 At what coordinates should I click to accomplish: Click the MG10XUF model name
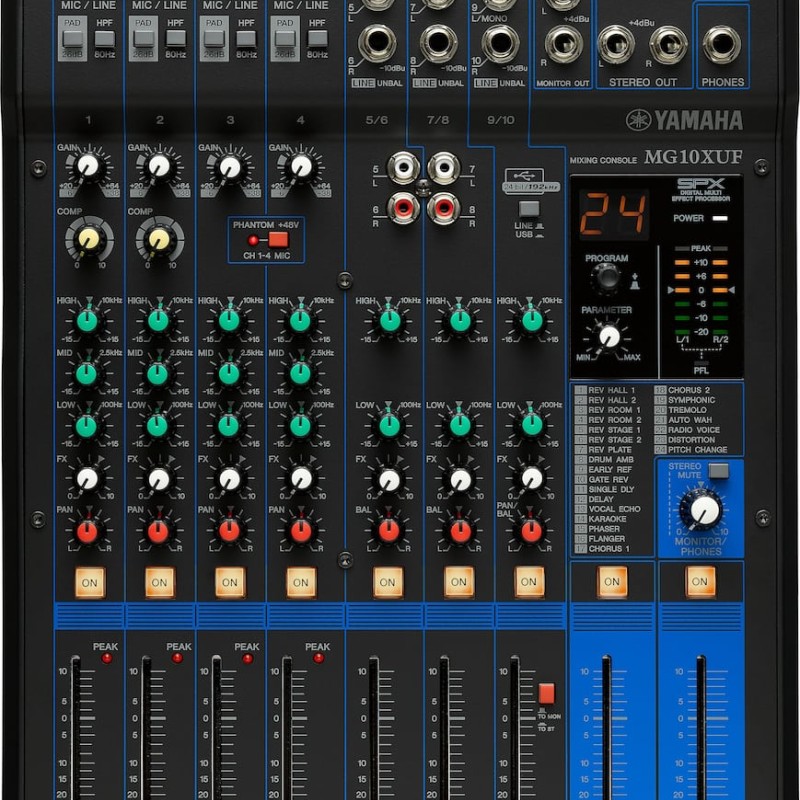coord(693,157)
